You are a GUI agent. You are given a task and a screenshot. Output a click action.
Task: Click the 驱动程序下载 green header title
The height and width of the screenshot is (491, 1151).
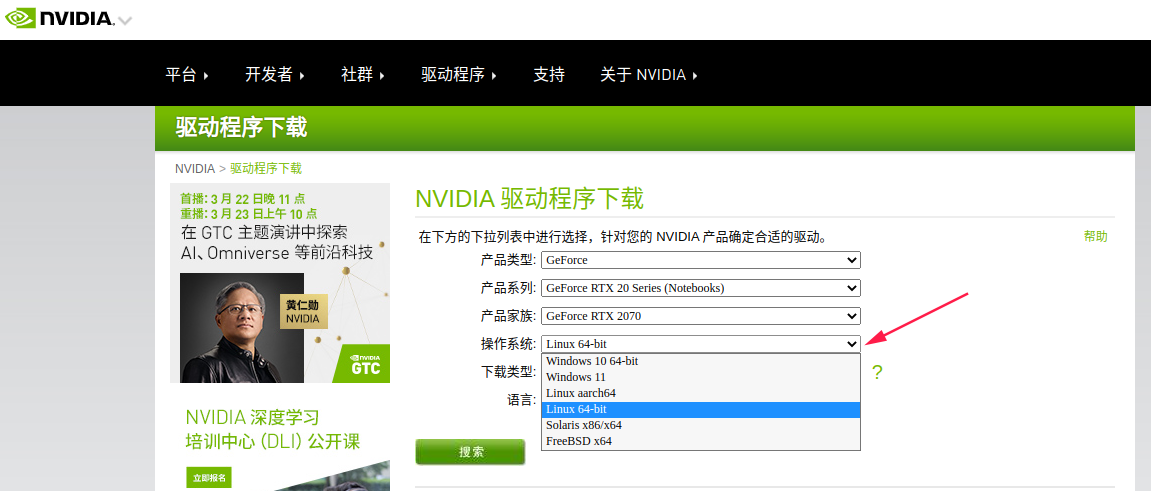pos(241,128)
